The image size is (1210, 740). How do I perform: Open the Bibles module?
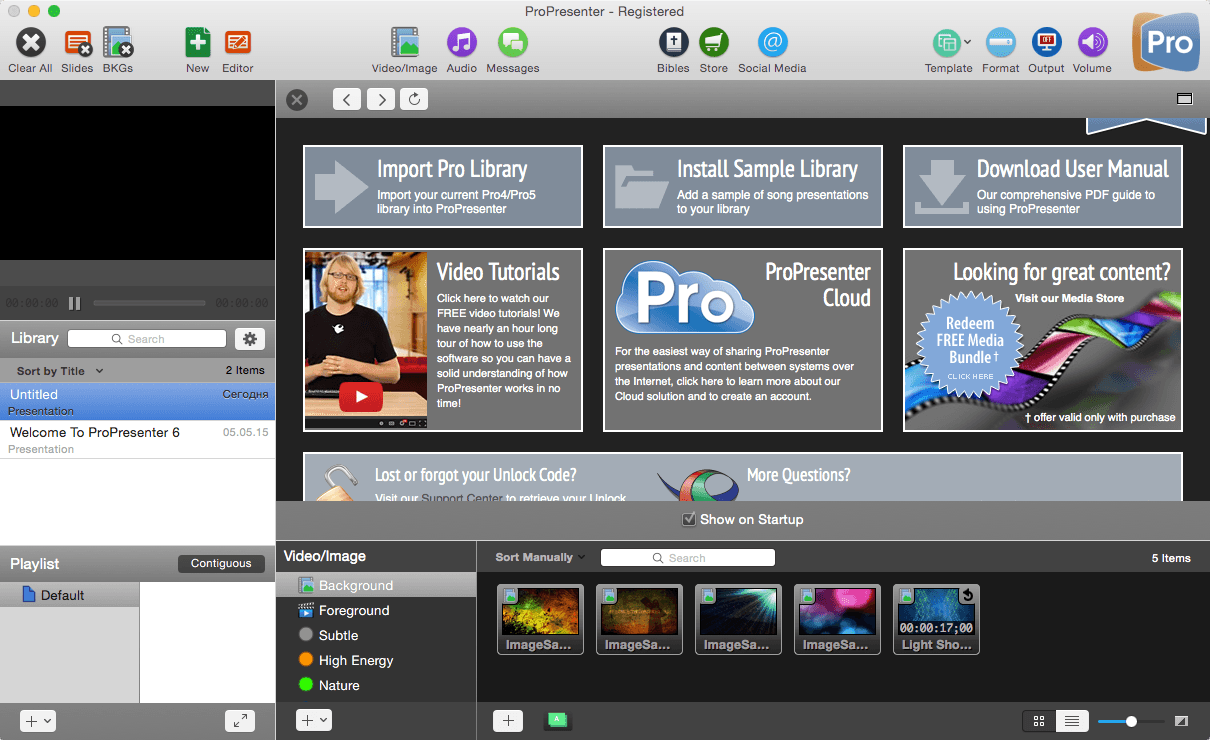pos(673,43)
